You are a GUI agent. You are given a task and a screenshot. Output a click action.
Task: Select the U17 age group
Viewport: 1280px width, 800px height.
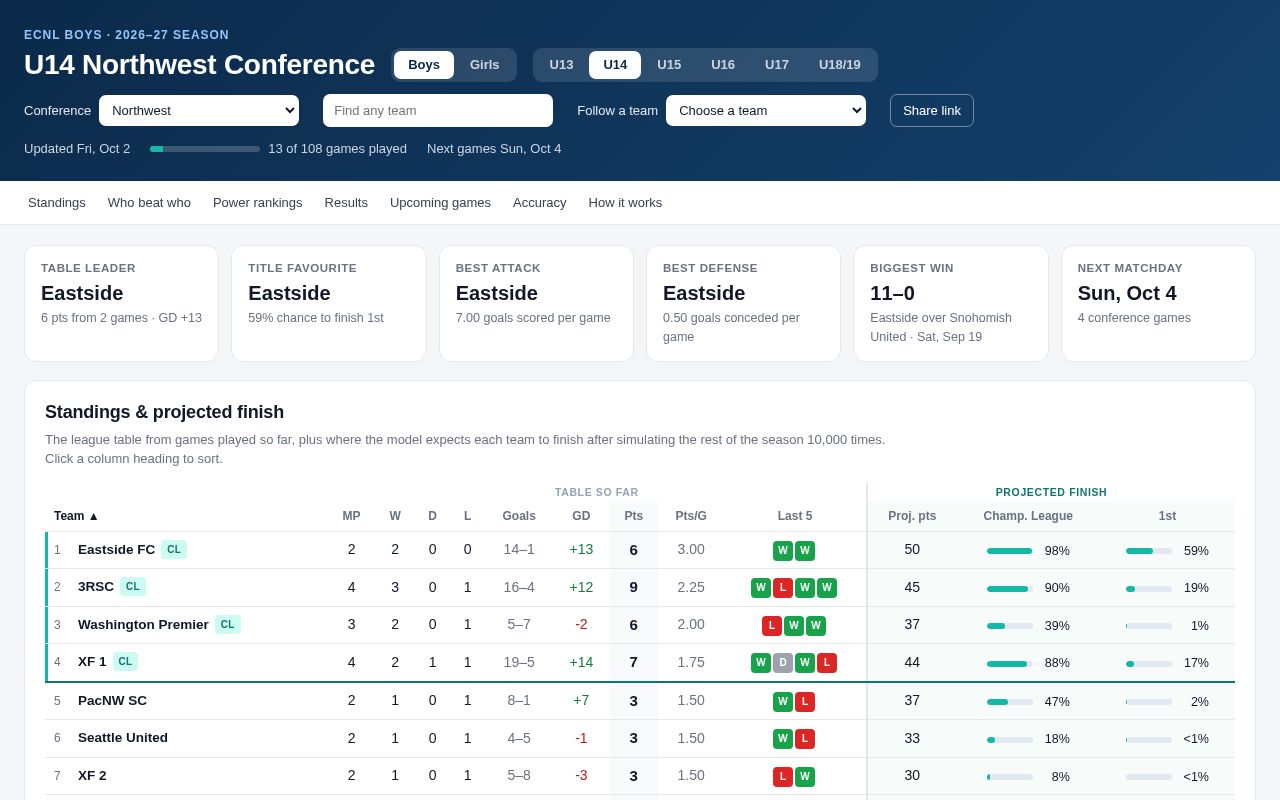coord(777,65)
